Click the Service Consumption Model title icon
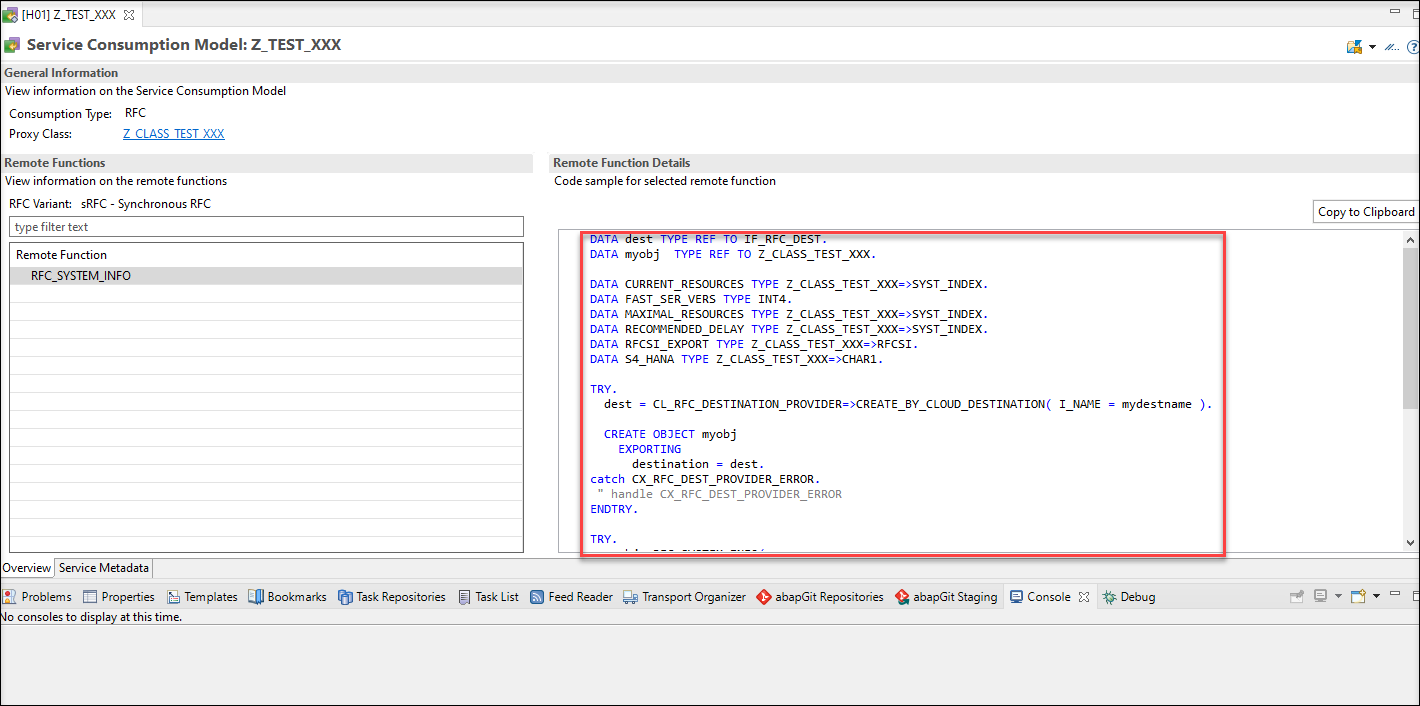 pos(12,45)
